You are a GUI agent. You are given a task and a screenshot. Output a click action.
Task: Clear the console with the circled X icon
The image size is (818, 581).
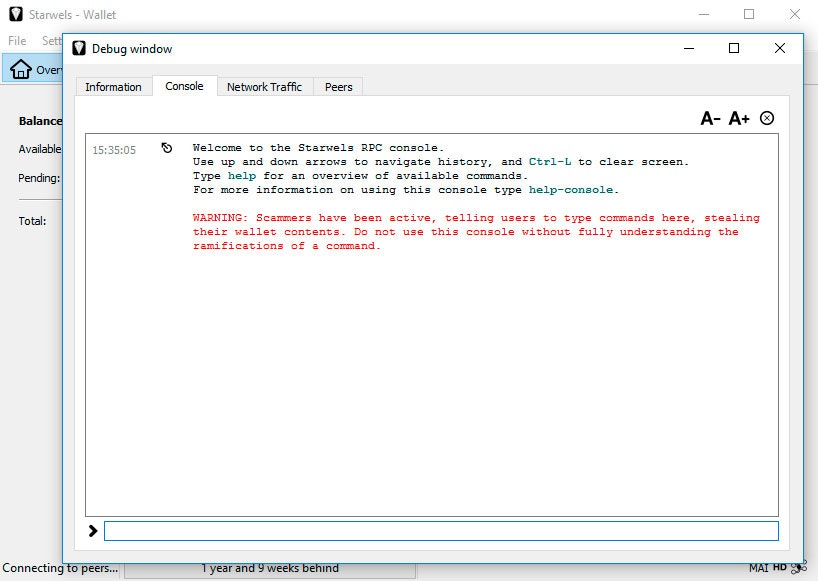(767, 118)
